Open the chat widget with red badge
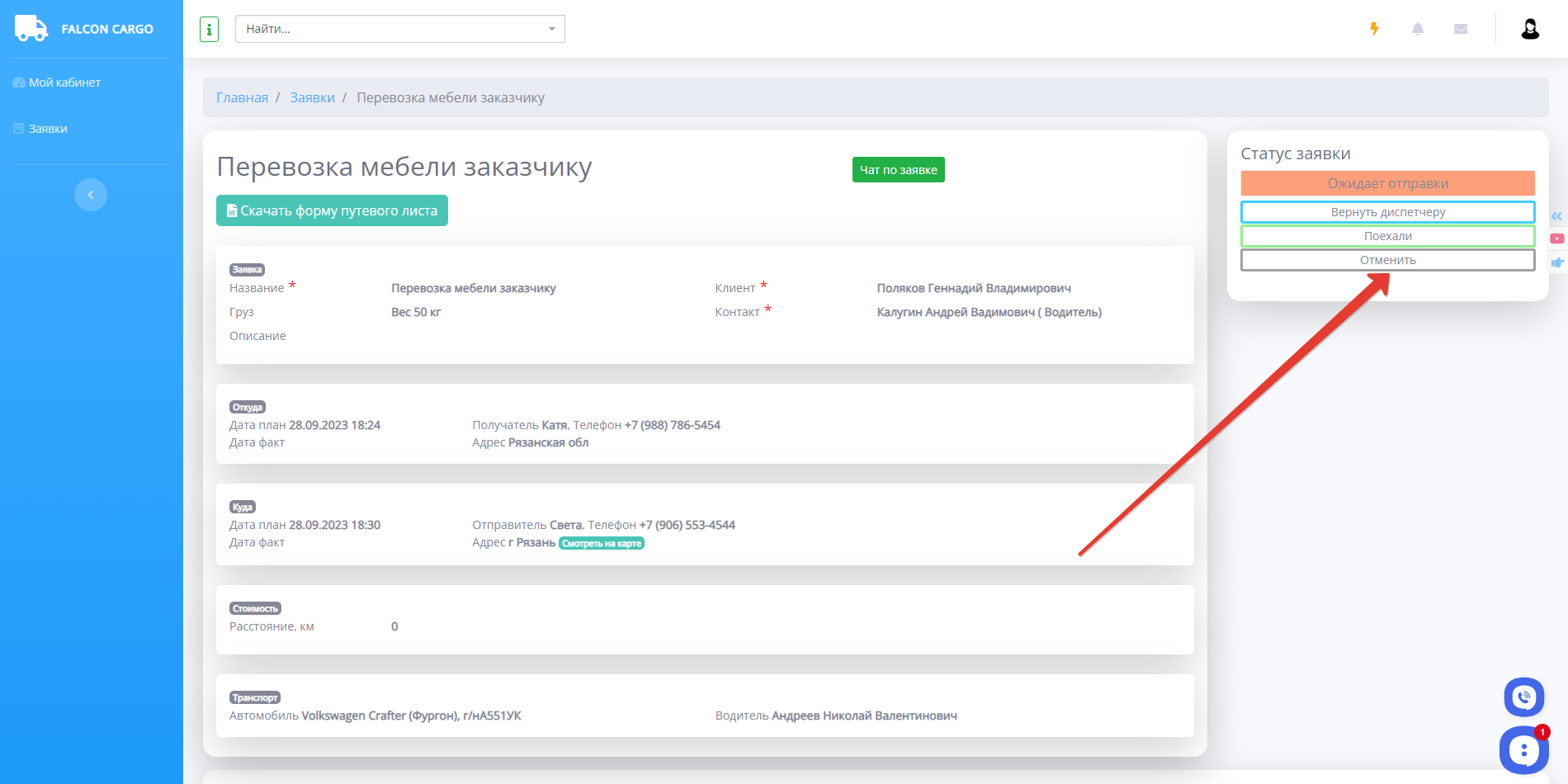Image resolution: width=1568 pixels, height=784 pixels. (x=1523, y=749)
